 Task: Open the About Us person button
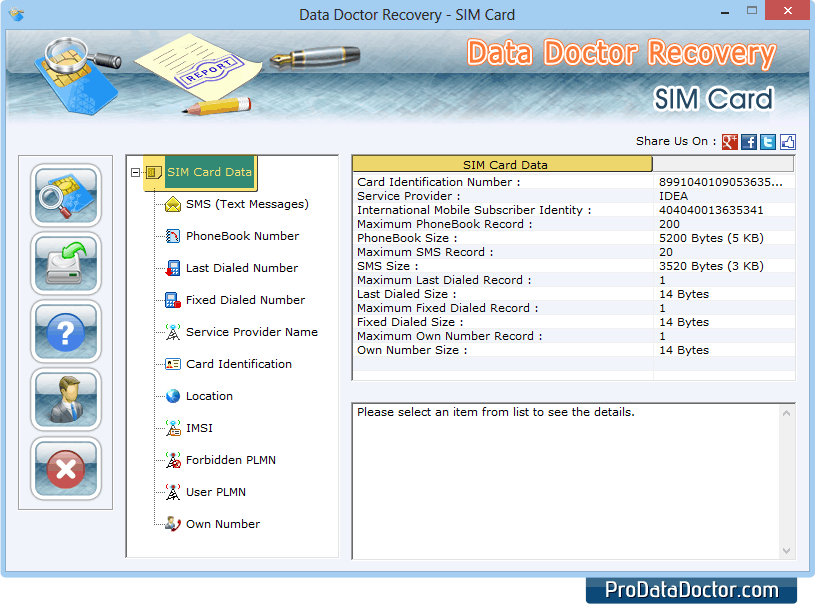pyautogui.click(x=65, y=399)
